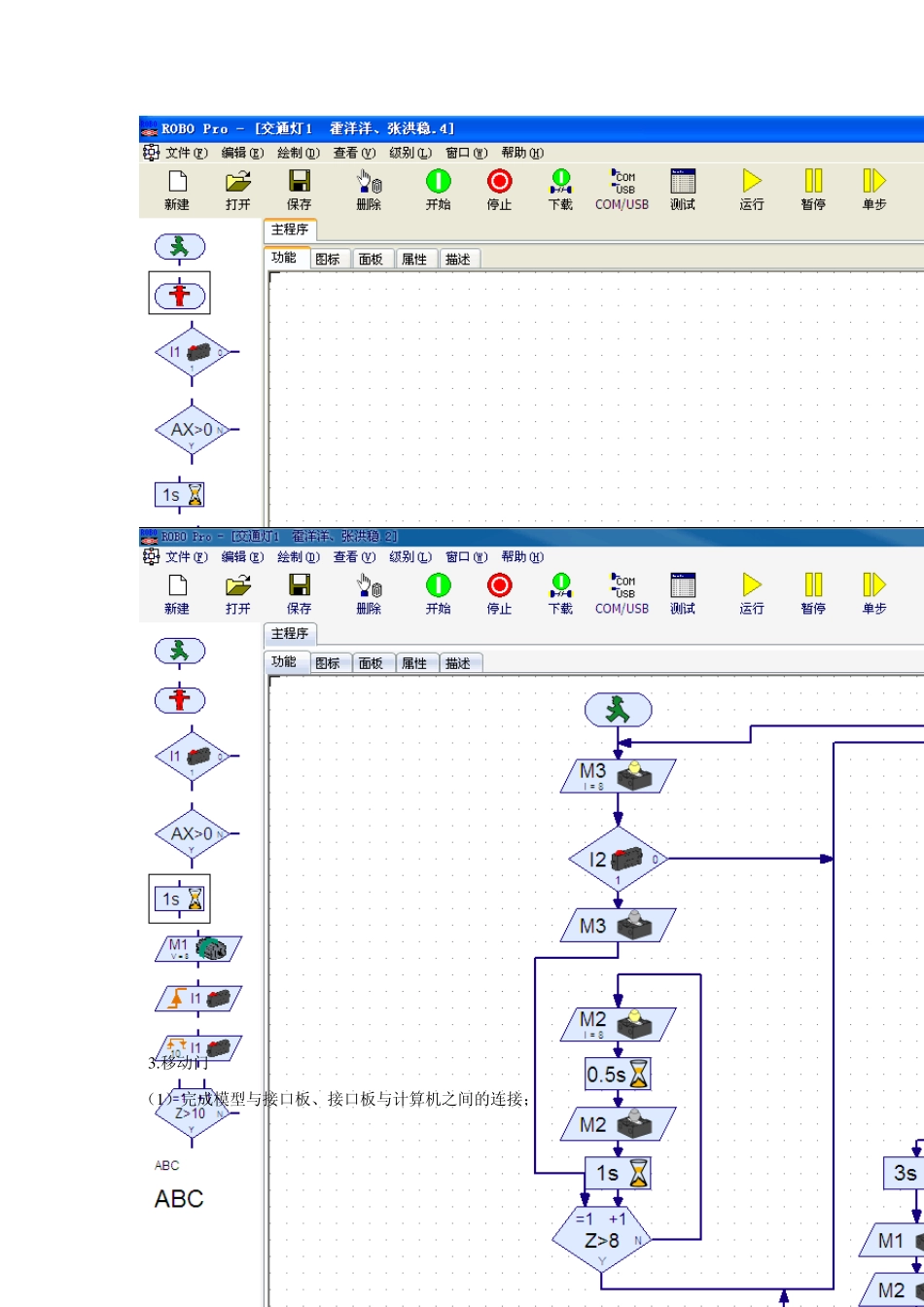Click 暂停 icon in lower window toolbar

(x=813, y=593)
